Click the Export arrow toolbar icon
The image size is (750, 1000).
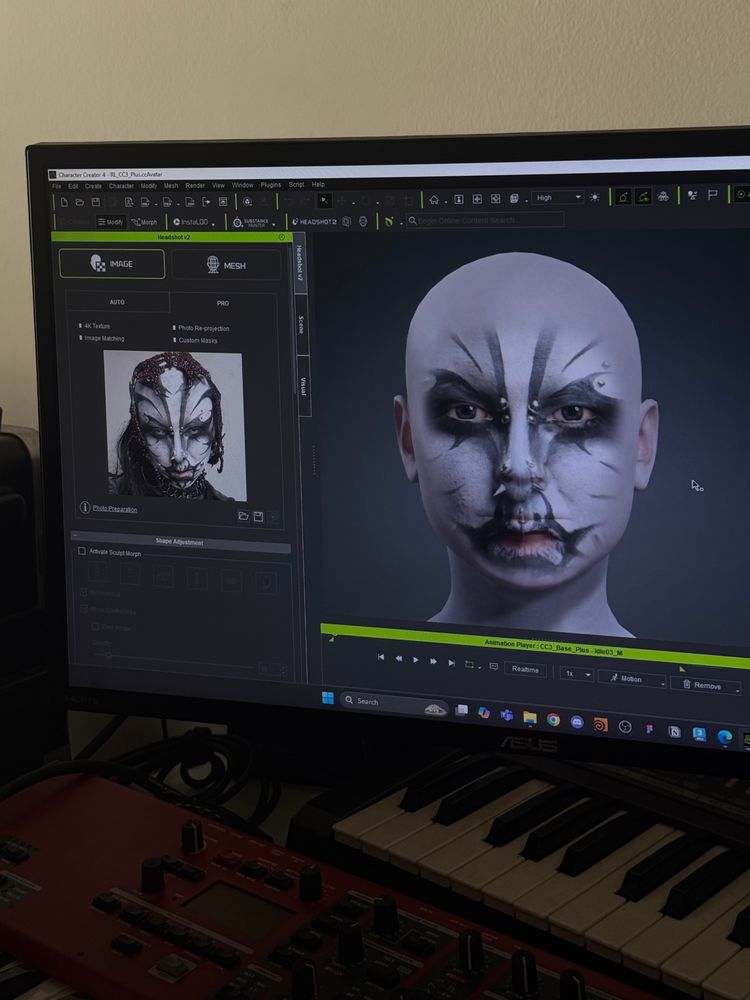(206, 202)
